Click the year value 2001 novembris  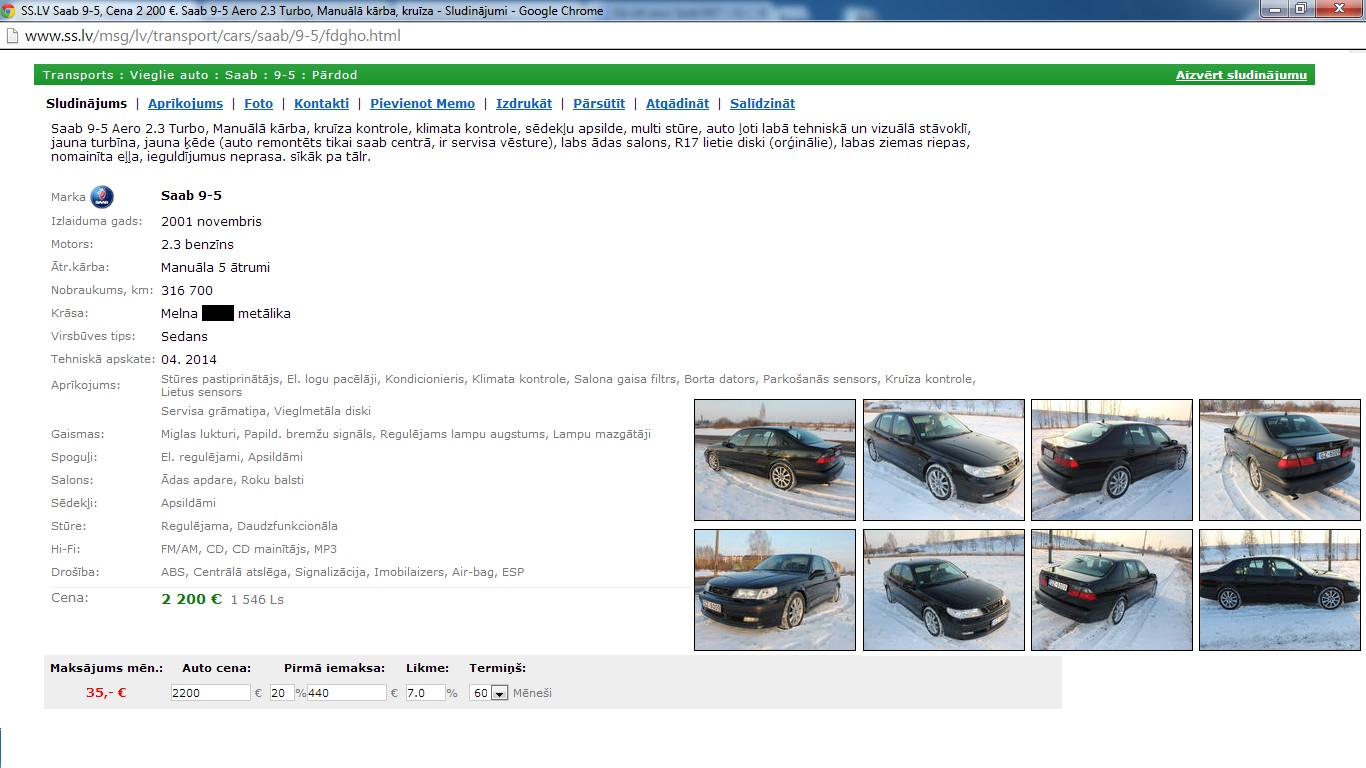pyautogui.click(x=211, y=221)
